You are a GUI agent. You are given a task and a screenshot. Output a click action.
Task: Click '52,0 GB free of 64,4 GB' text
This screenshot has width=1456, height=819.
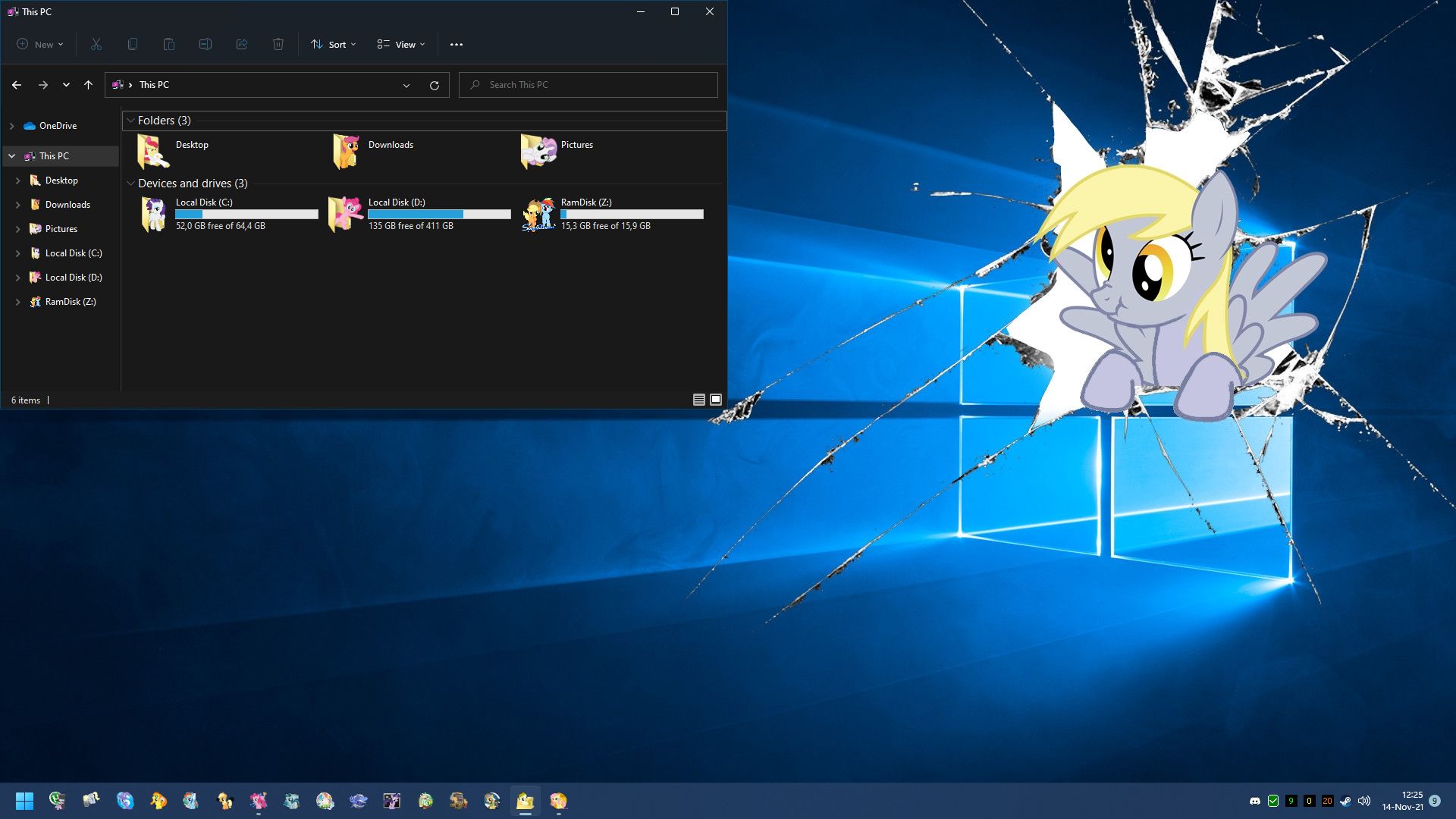click(x=221, y=226)
